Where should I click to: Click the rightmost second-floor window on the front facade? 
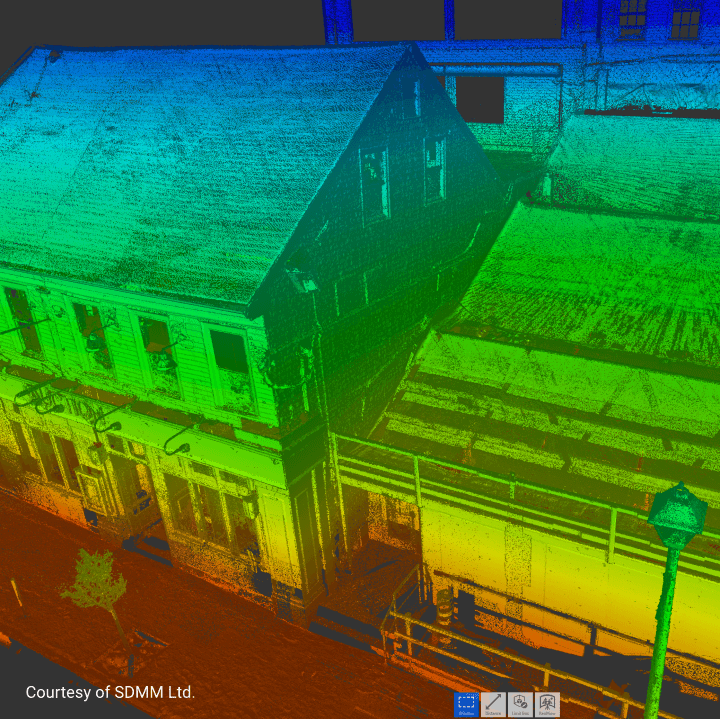229,353
